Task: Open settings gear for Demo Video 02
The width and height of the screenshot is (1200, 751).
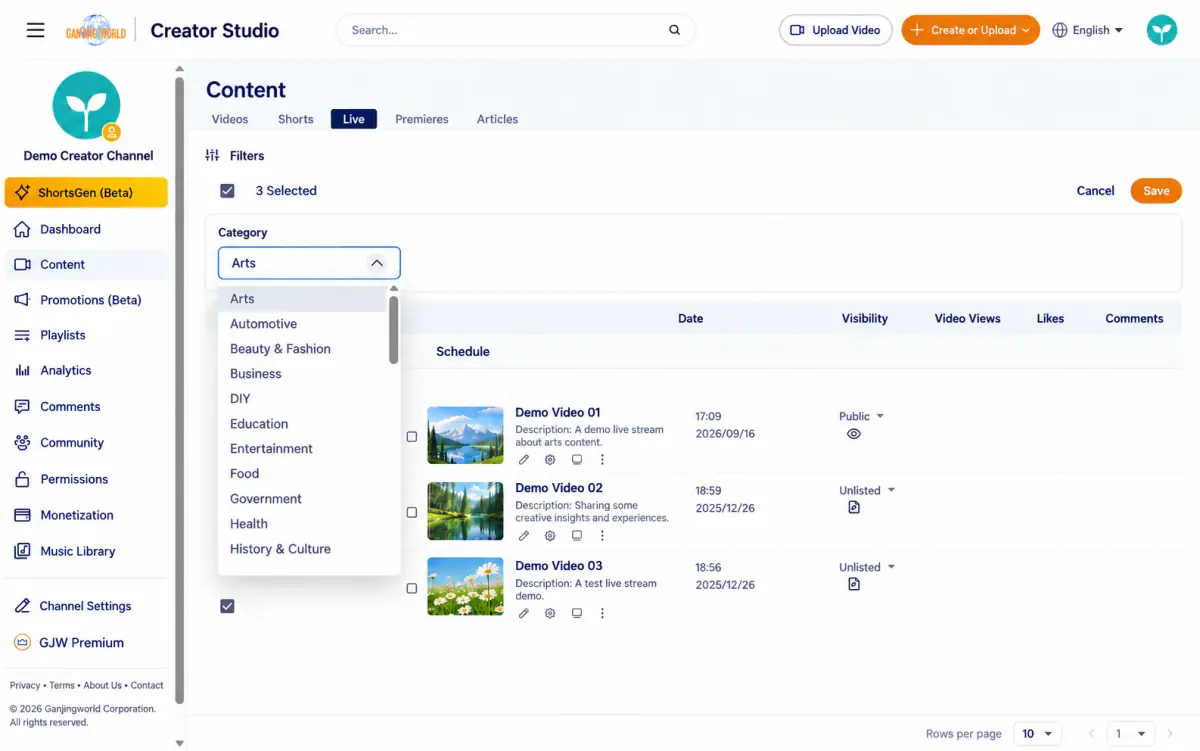Action: (x=550, y=536)
